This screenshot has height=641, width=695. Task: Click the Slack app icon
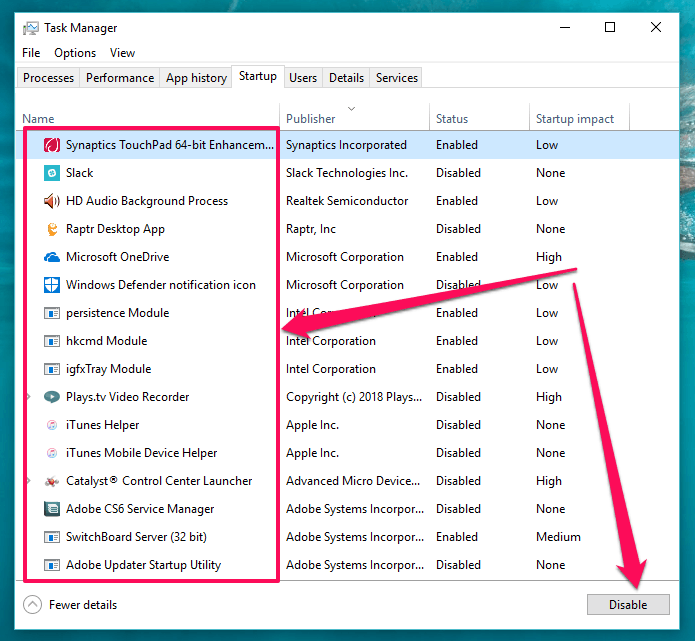[52, 173]
